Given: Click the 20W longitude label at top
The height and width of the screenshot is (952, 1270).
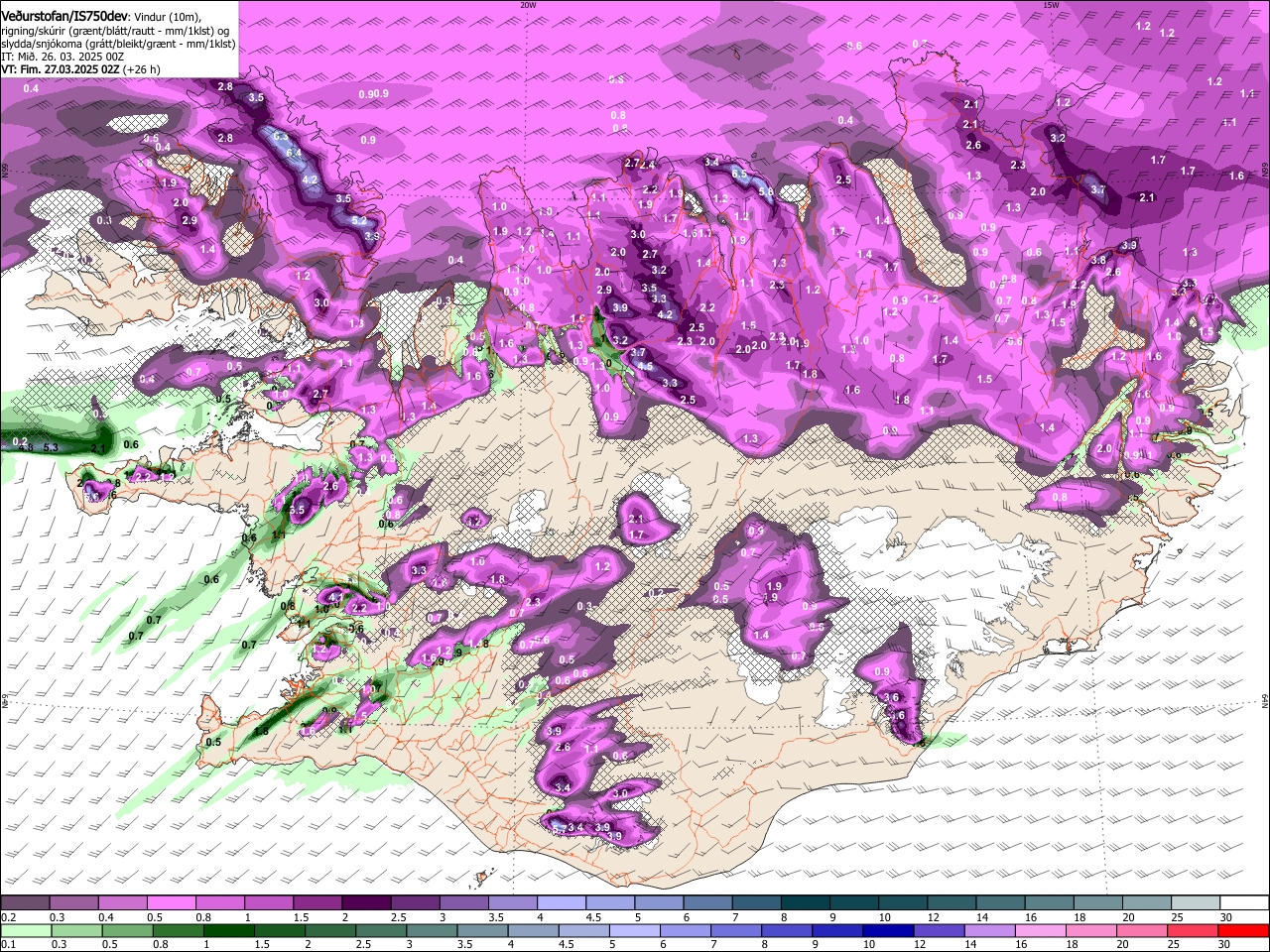Looking at the screenshot, I should pyautogui.click(x=528, y=5).
